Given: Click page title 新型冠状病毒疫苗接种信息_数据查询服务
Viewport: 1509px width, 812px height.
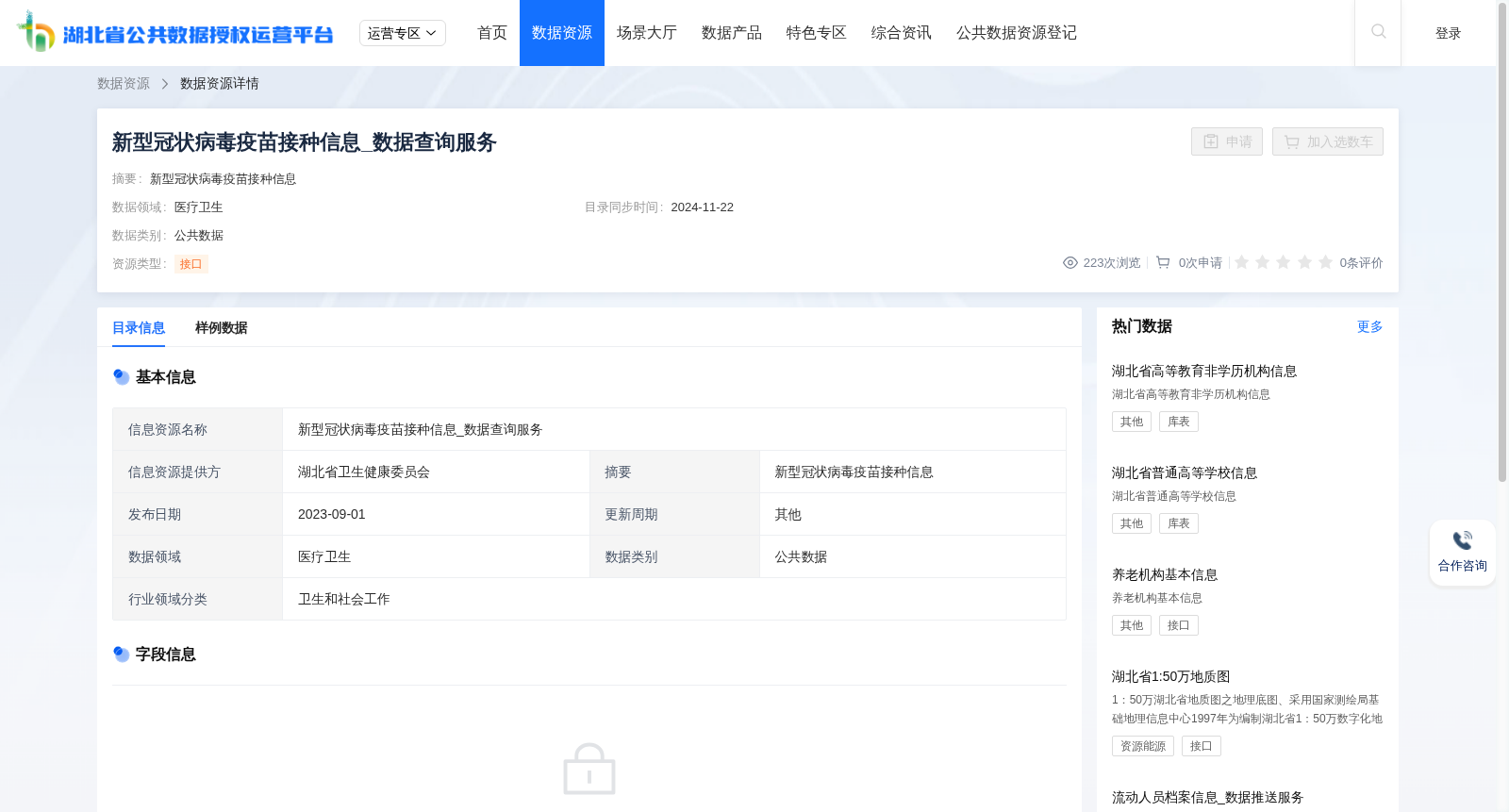Looking at the screenshot, I should click(x=305, y=142).
